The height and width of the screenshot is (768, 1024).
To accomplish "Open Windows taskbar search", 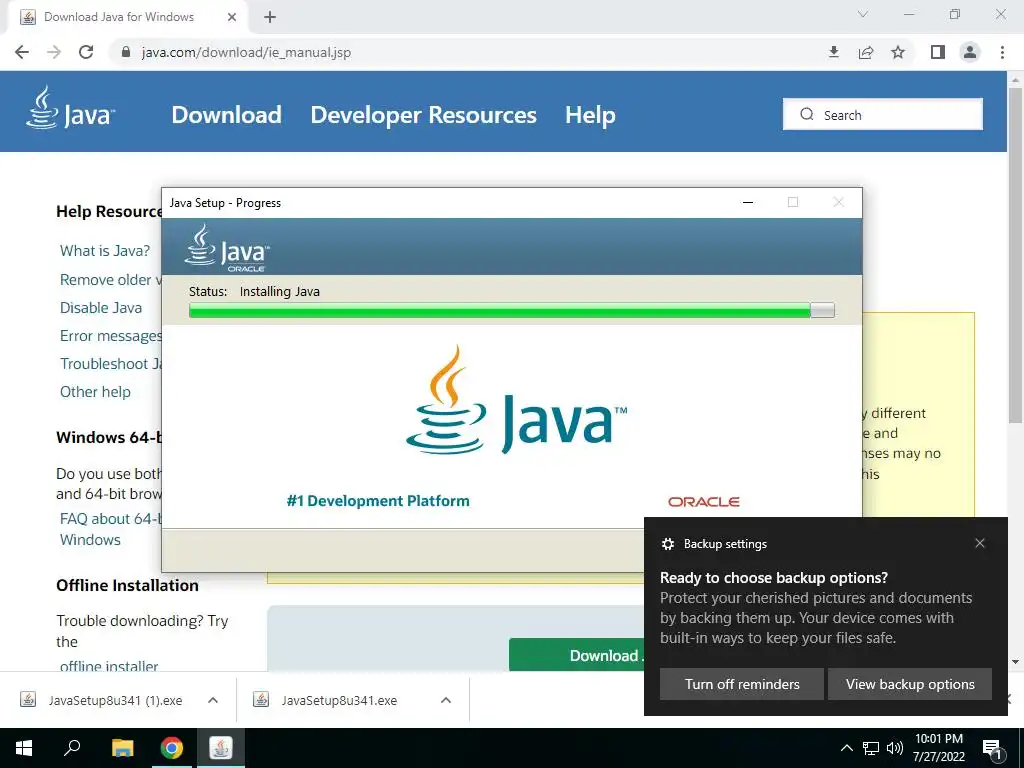I will (72, 748).
